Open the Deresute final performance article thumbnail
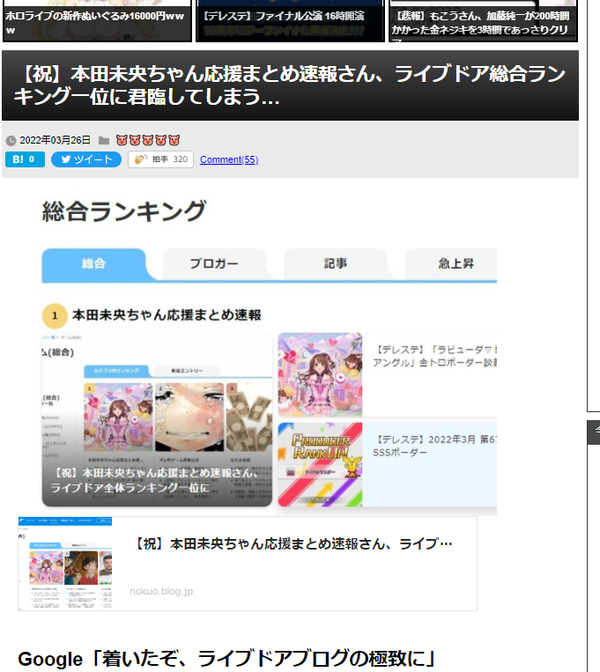600x672 pixels. [x=290, y=21]
